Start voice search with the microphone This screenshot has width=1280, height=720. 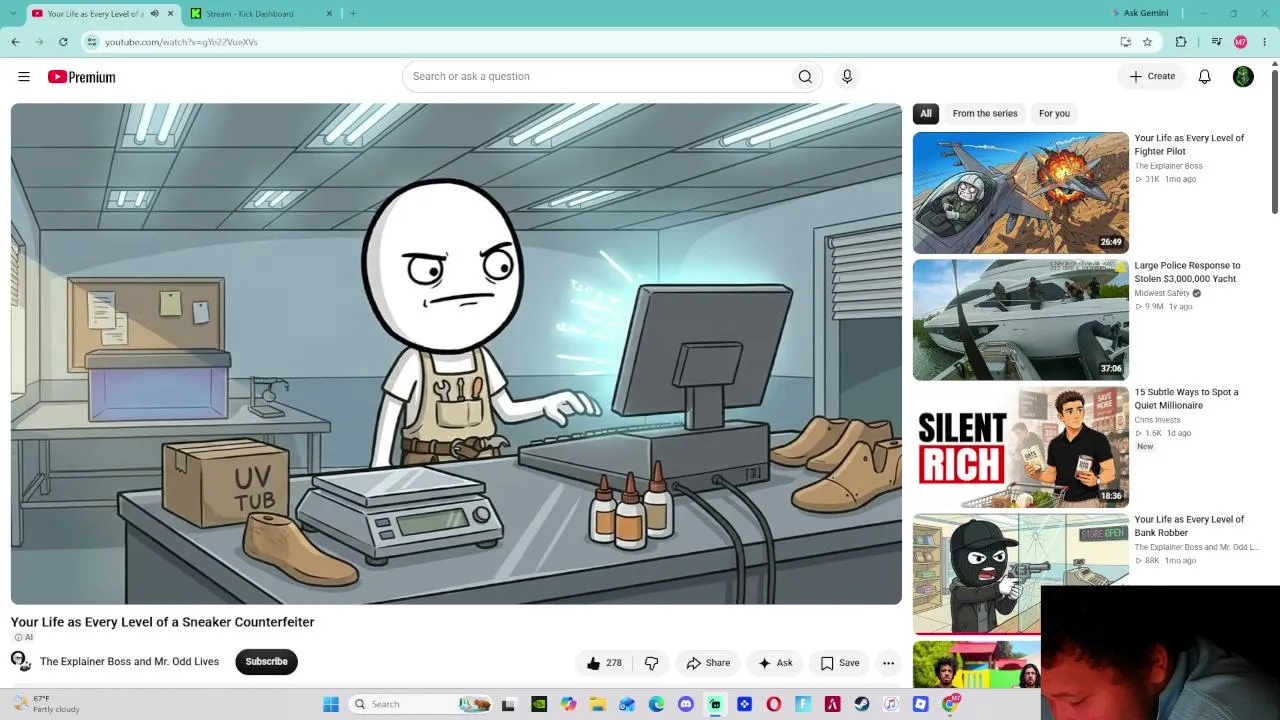847,77
